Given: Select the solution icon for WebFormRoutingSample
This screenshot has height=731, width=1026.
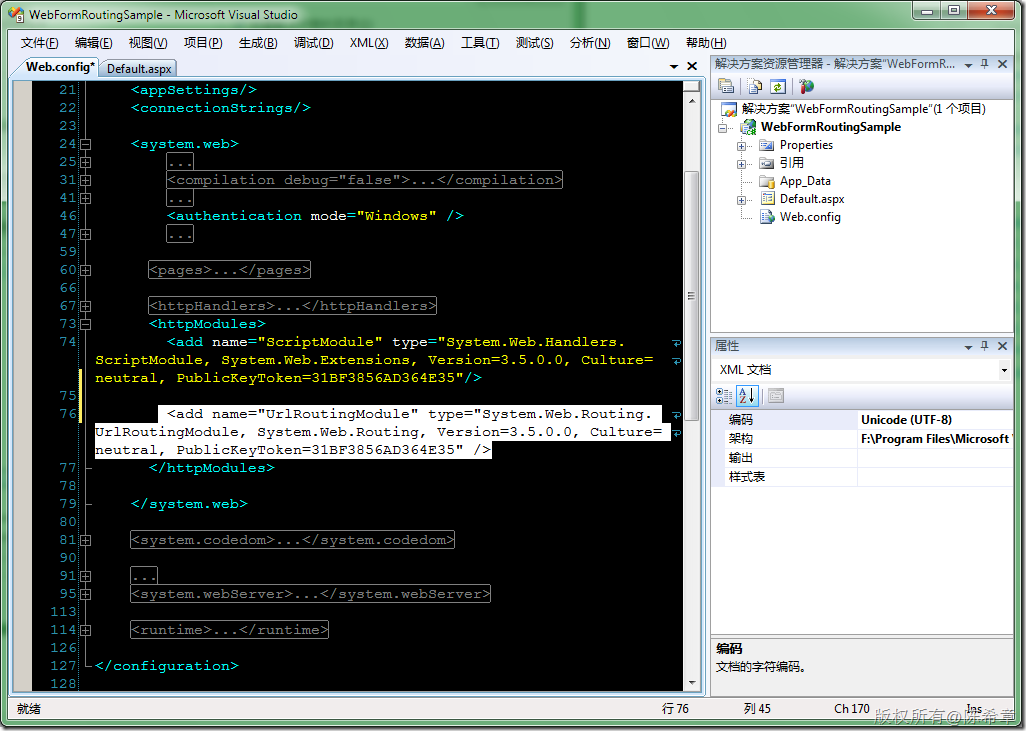Looking at the screenshot, I should click(x=729, y=109).
